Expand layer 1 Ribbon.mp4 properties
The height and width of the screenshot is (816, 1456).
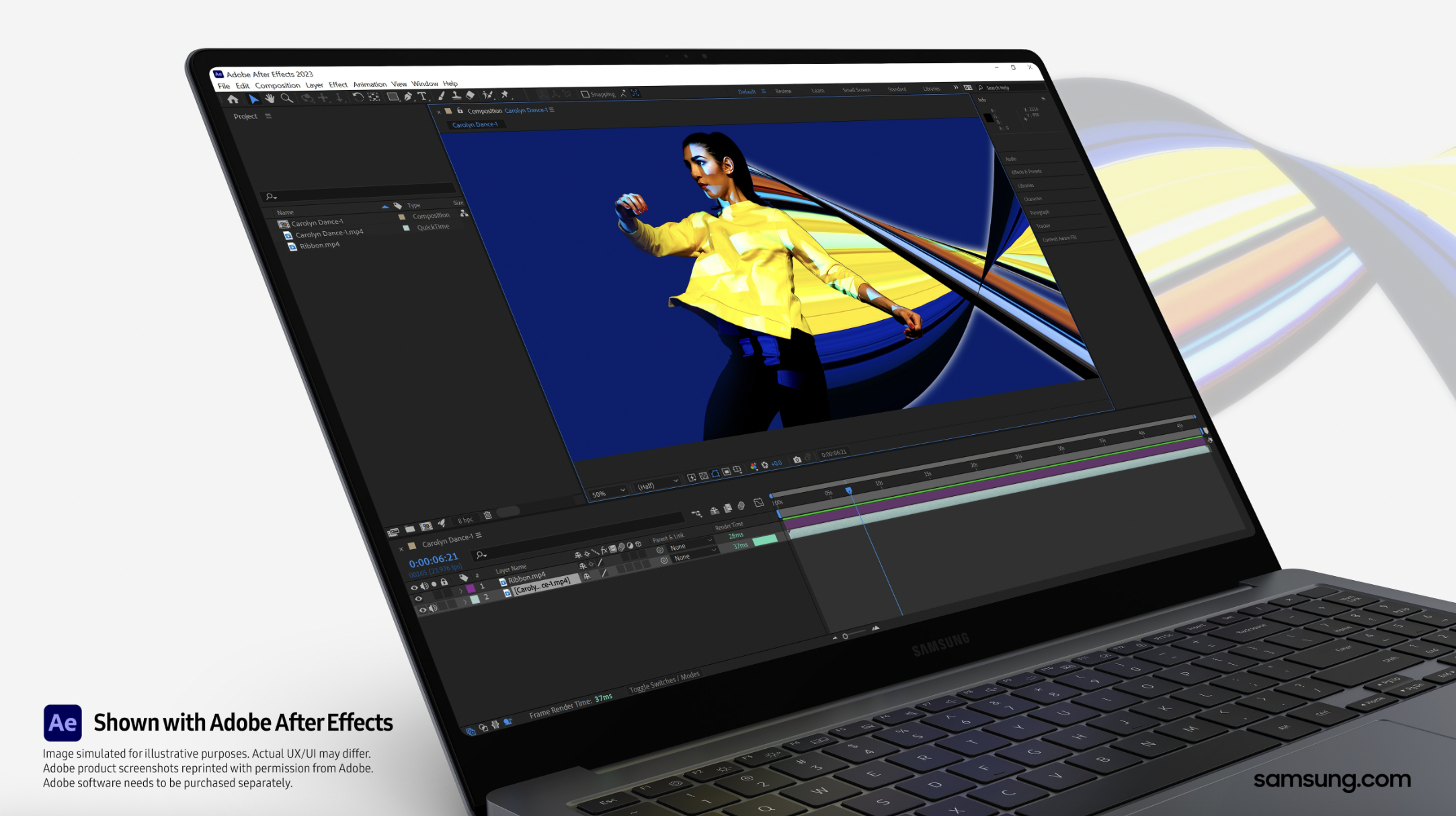tap(460, 589)
